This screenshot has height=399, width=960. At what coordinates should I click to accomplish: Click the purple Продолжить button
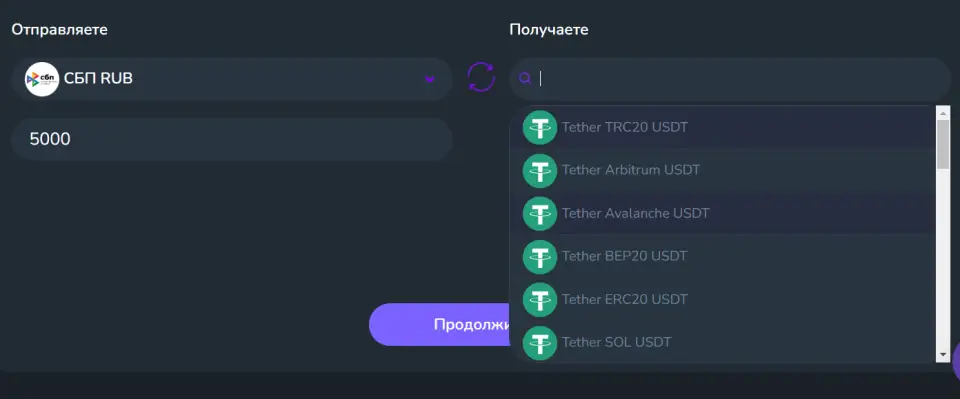440,324
